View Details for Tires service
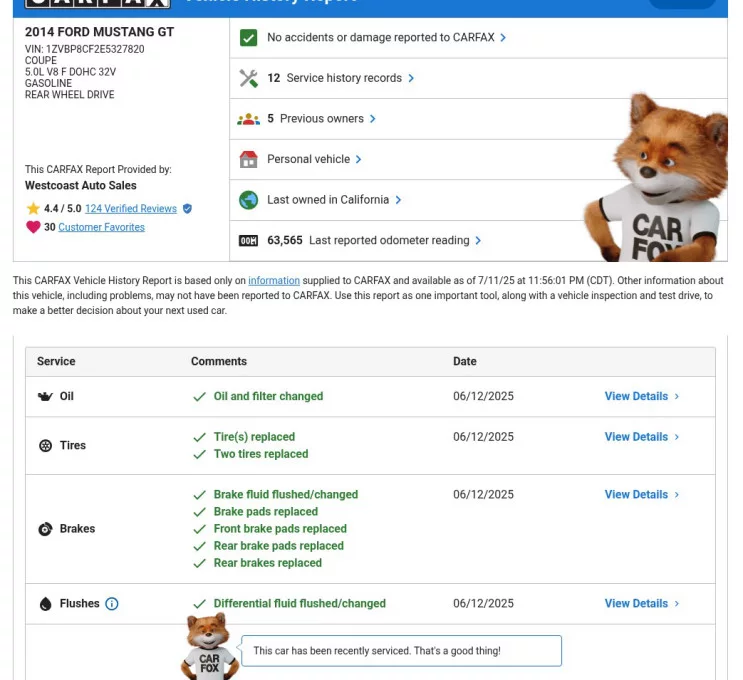The image size is (743, 680). tap(641, 437)
